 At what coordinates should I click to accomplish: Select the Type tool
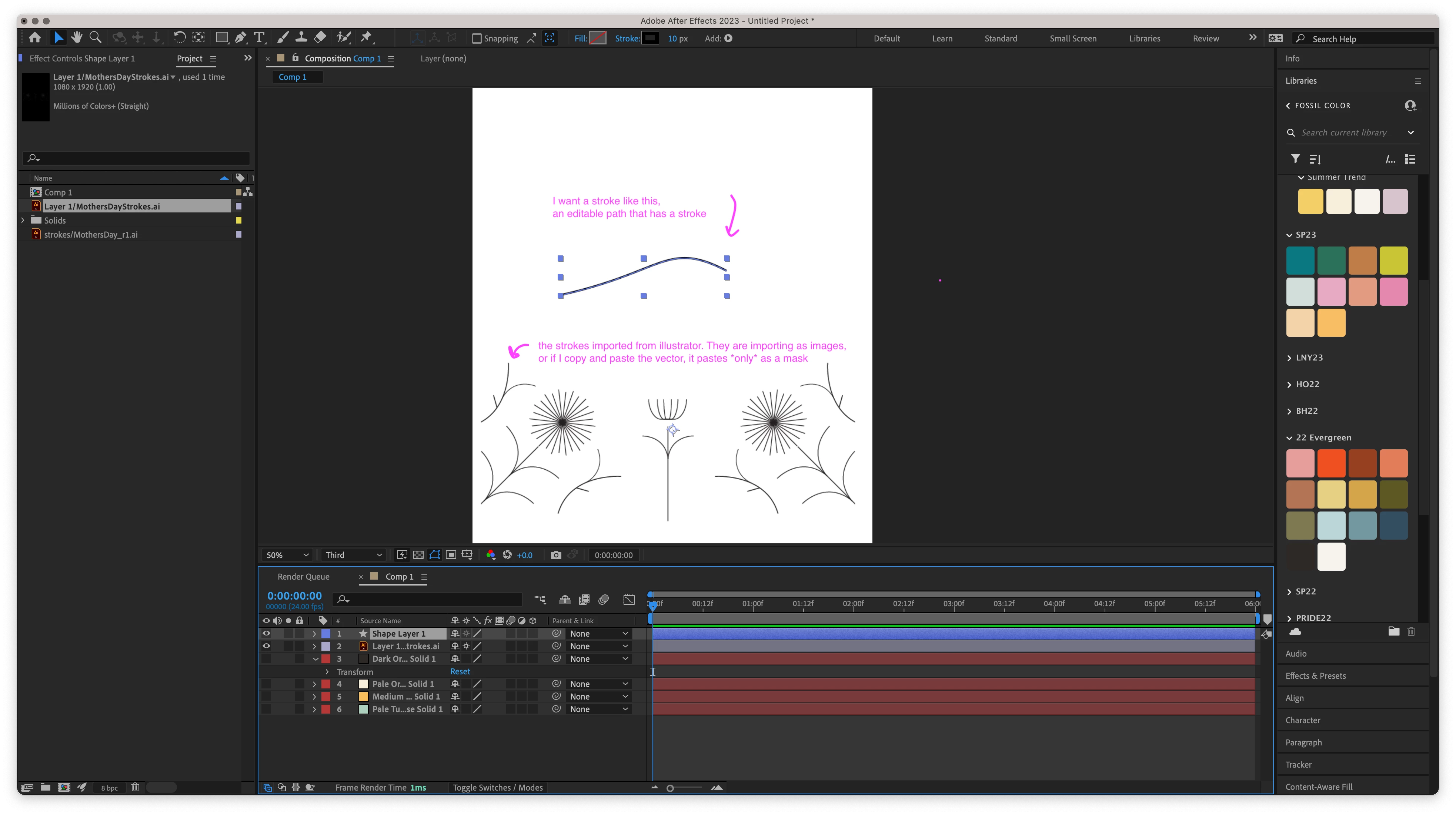[260, 38]
